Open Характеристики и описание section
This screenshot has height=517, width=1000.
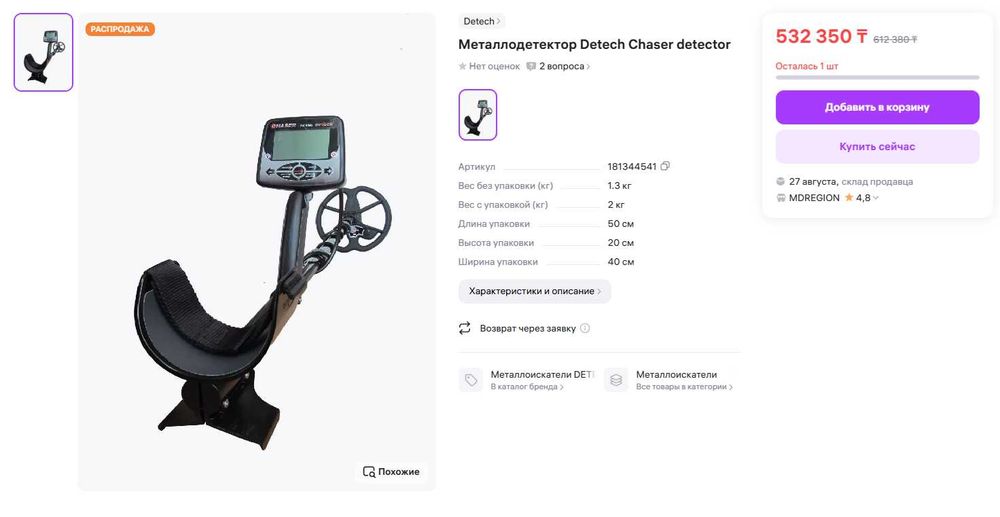(x=534, y=291)
